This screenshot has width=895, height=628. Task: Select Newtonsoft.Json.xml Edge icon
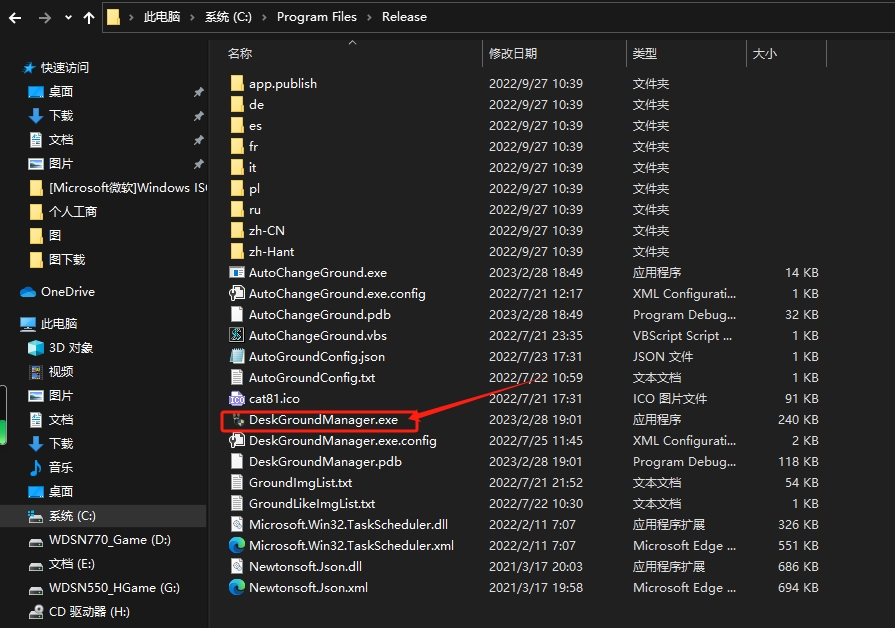[x=237, y=587]
